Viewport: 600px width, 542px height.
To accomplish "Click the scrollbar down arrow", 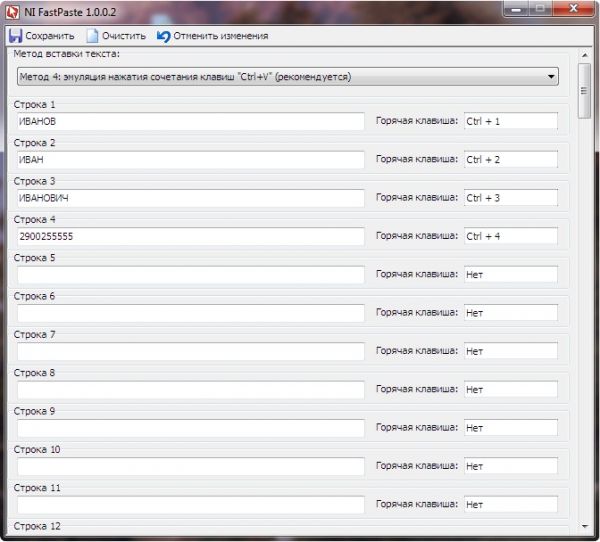I will tap(584, 526).
